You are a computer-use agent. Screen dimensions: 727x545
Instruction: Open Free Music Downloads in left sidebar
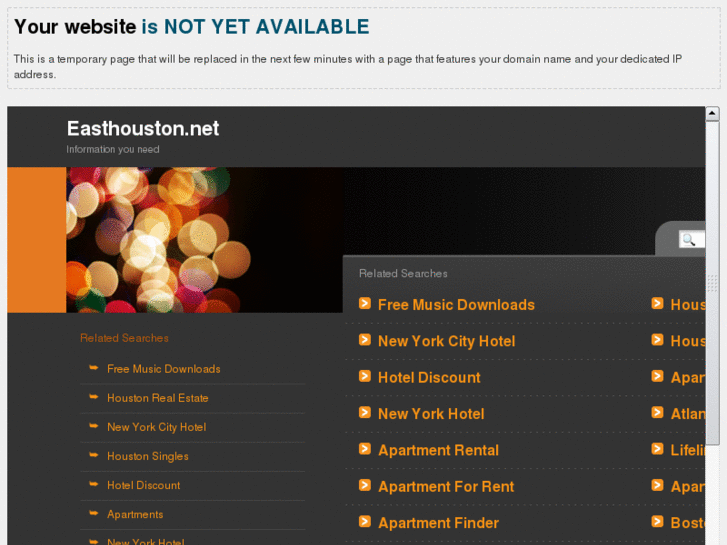pos(164,369)
